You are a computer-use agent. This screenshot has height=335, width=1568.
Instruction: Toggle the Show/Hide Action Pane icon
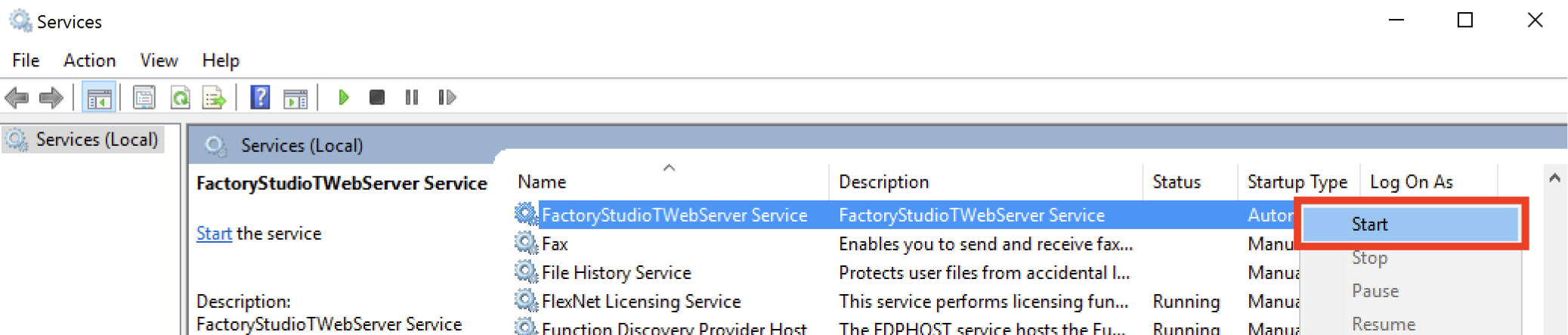tap(295, 98)
